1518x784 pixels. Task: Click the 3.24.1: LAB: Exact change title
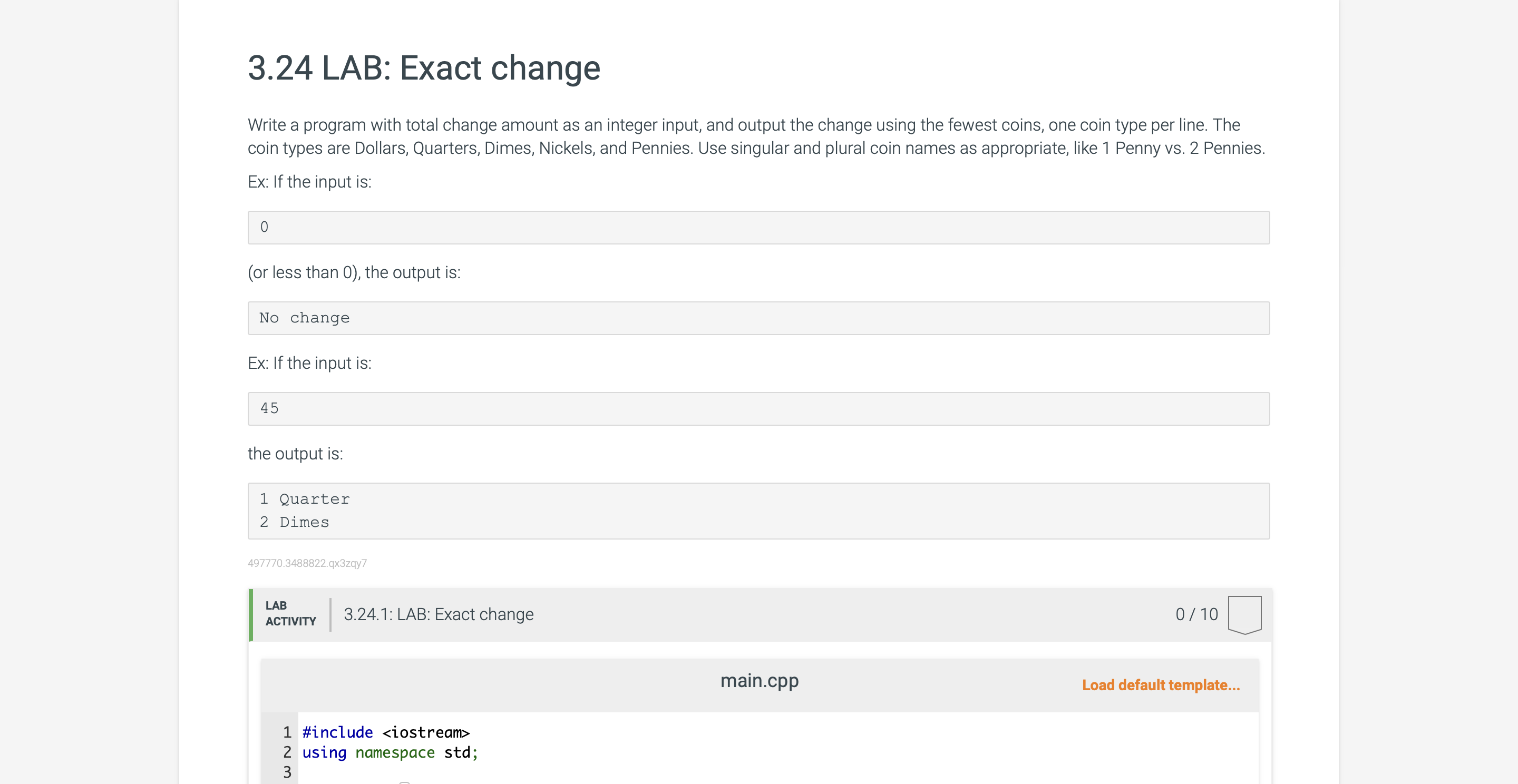(x=439, y=614)
